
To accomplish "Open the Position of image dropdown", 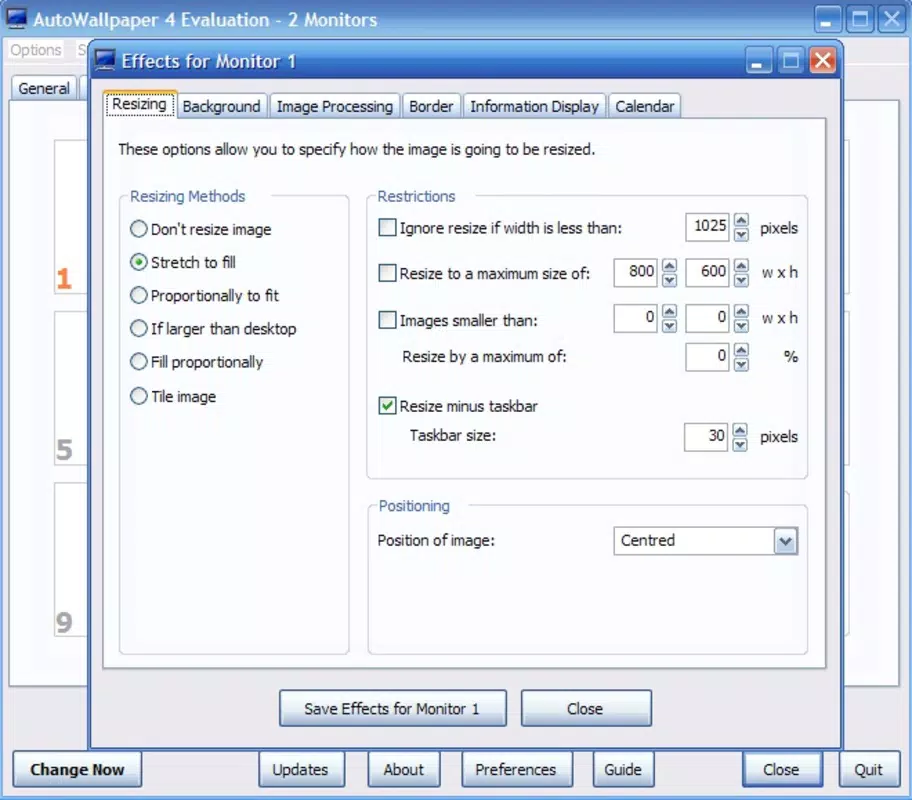I will pyautogui.click(x=785, y=541).
